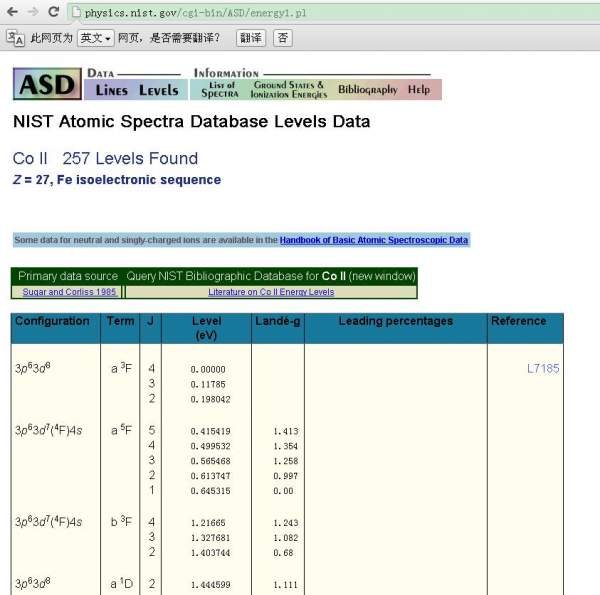Select the level value 0.11785
This screenshot has width=600, height=595.
click(208, 385)
